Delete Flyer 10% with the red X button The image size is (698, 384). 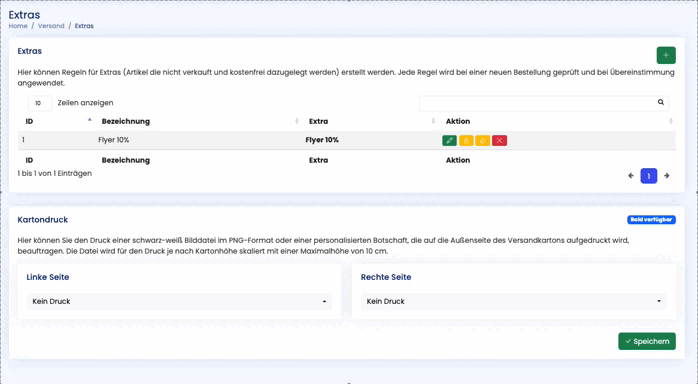pos(499,141)
